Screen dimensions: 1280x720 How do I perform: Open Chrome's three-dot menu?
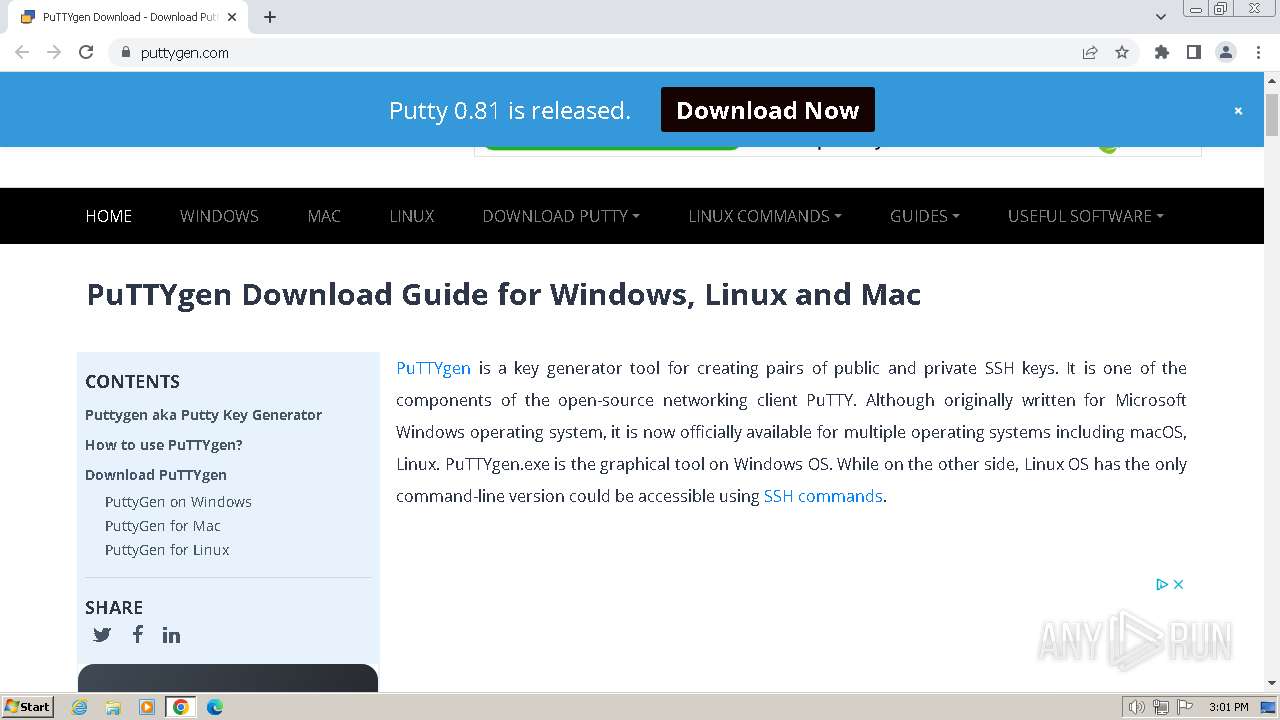click(x=1258, y=52)
